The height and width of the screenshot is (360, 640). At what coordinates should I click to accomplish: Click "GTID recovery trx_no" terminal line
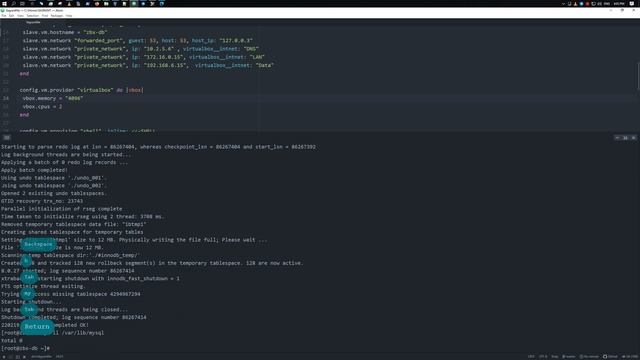(x=42, y=201)
